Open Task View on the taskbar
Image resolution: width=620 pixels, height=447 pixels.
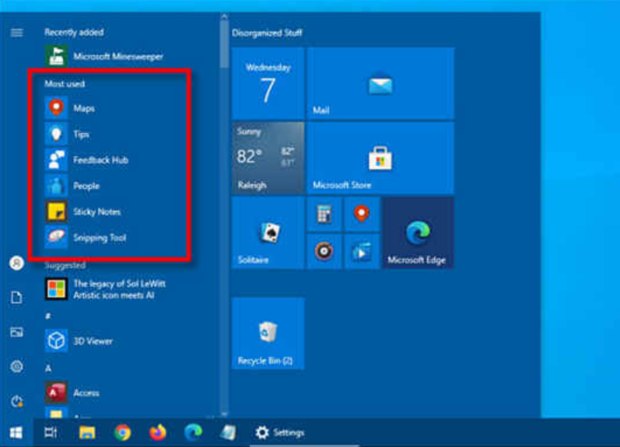coord(51,432)
